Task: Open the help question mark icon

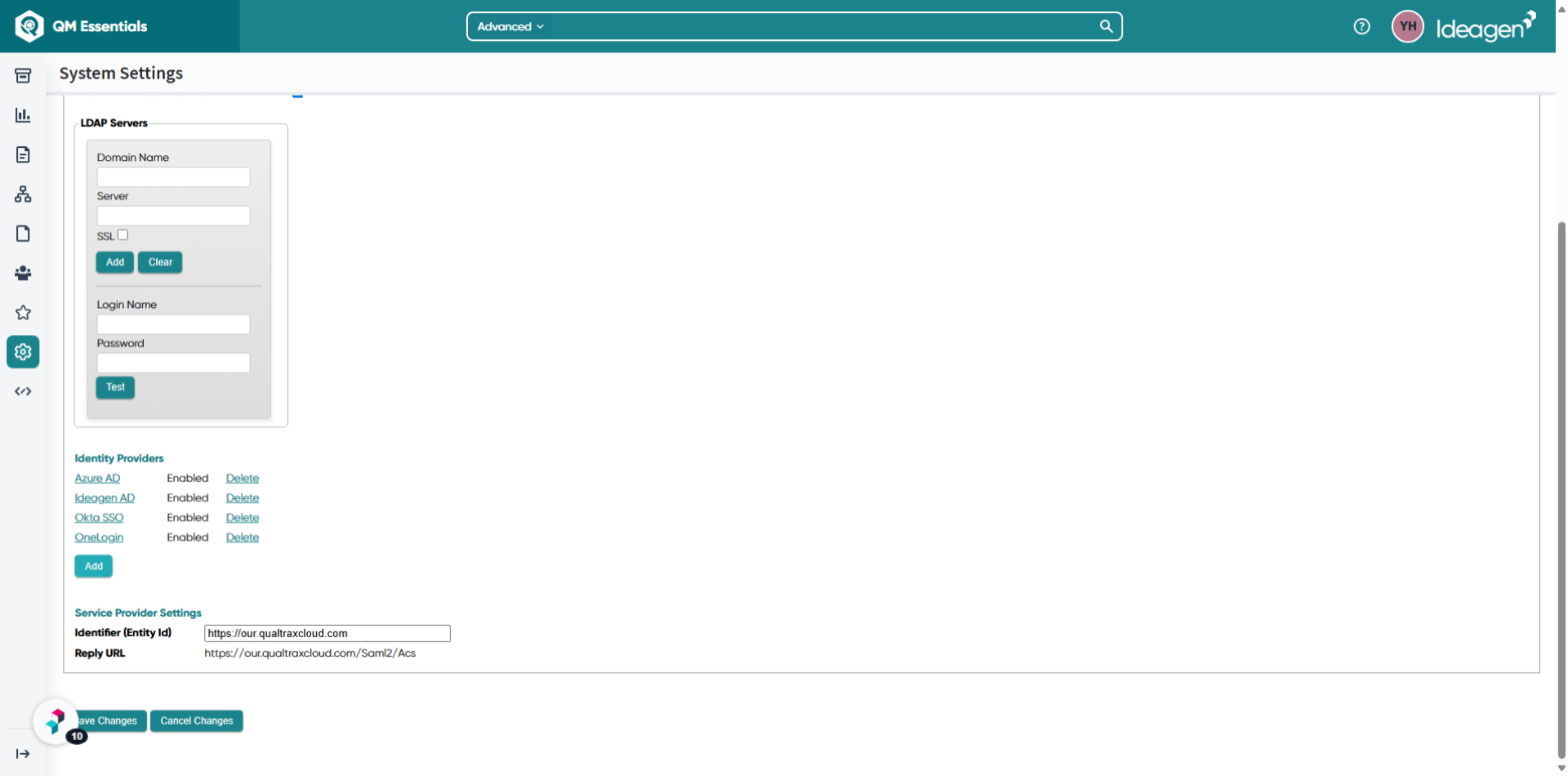Action: (x=1361, y=26)
